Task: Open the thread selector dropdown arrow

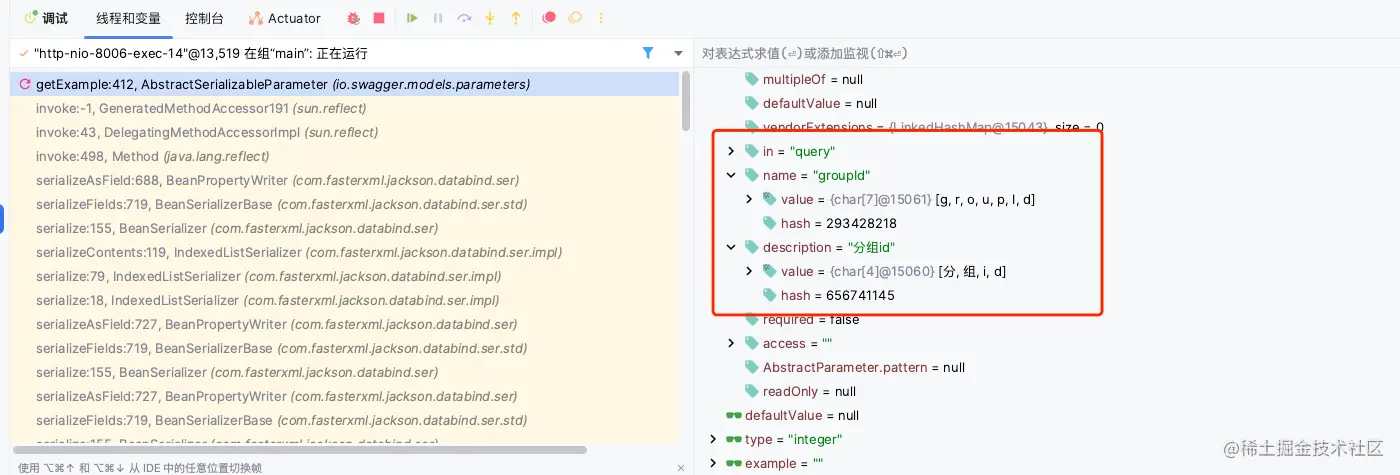Action: pyautogui.click(x=678, y=53)
